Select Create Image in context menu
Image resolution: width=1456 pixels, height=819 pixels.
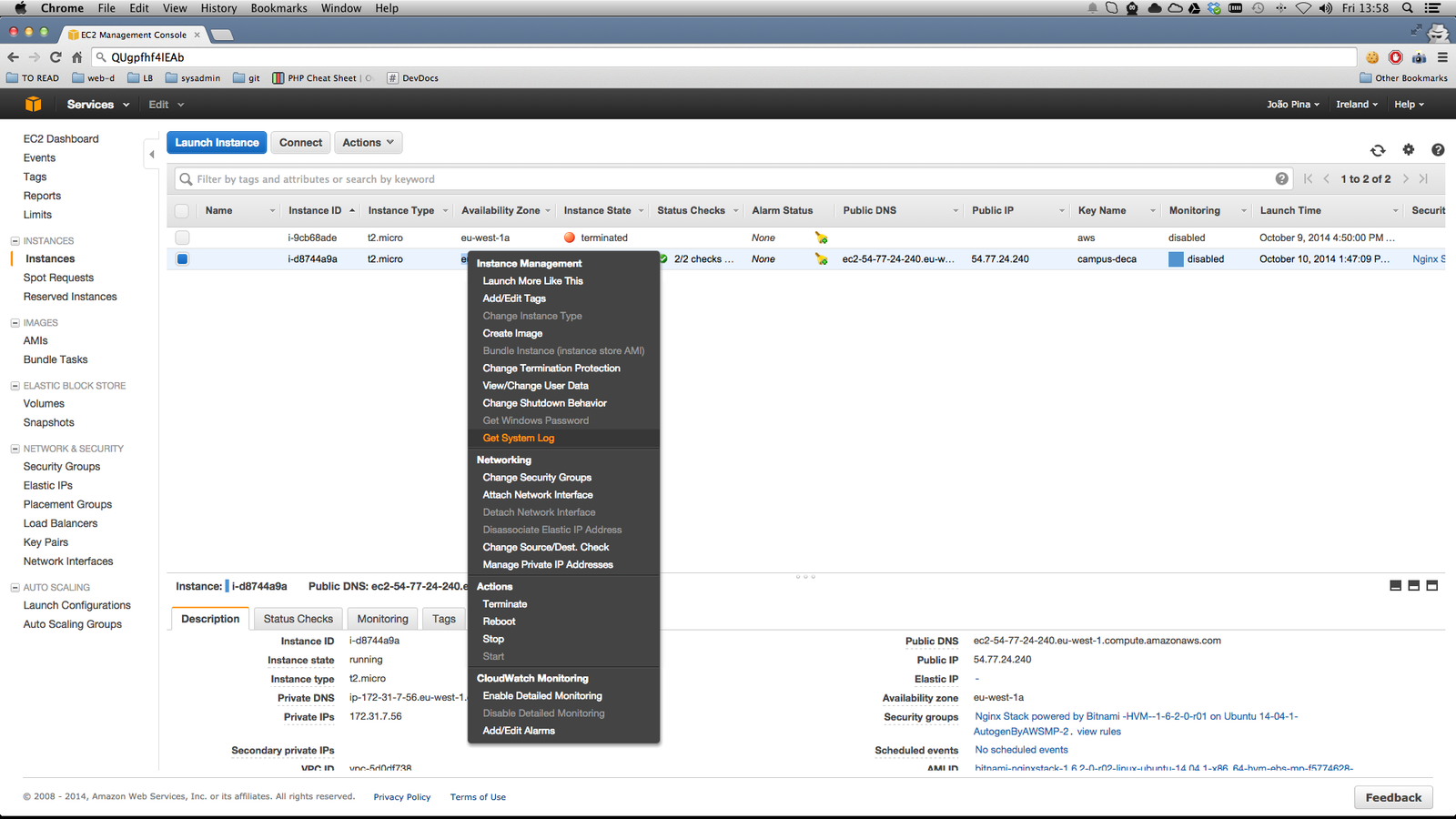coord(512,333)
